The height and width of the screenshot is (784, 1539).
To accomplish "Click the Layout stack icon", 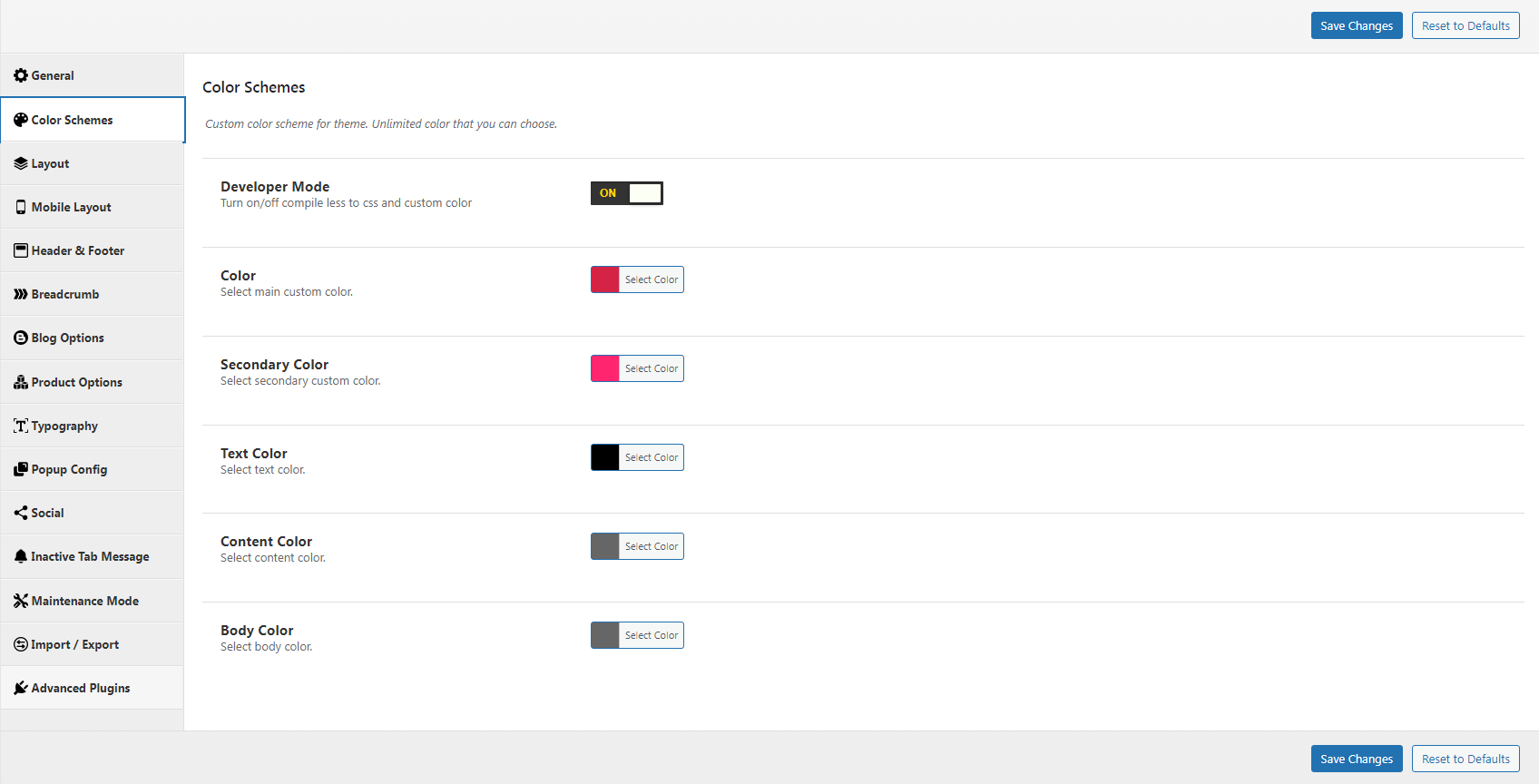I will pyautogui.click(x=21, y=163).
